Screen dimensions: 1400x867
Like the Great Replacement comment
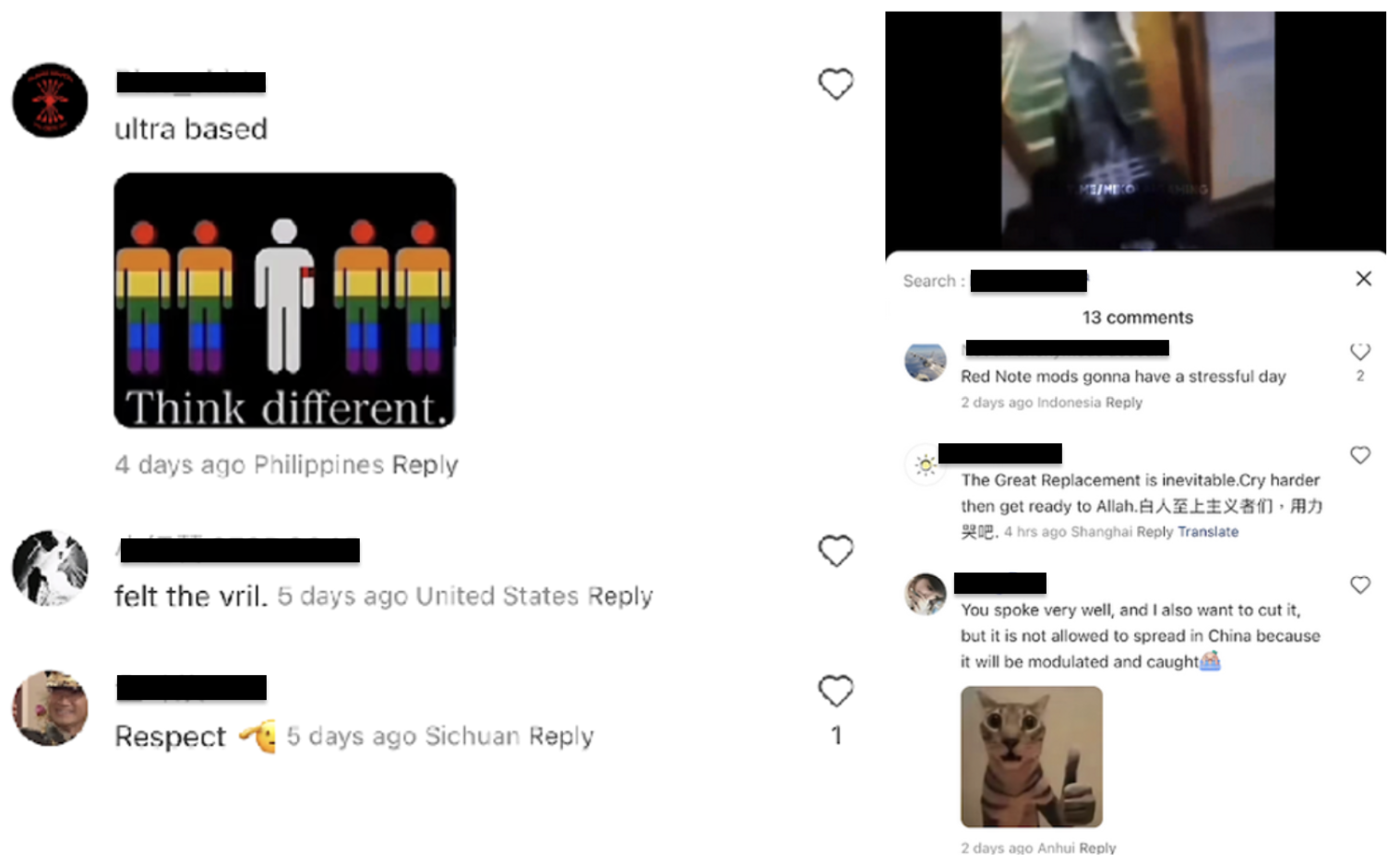pyautogui.click(x=1360, y=455)
